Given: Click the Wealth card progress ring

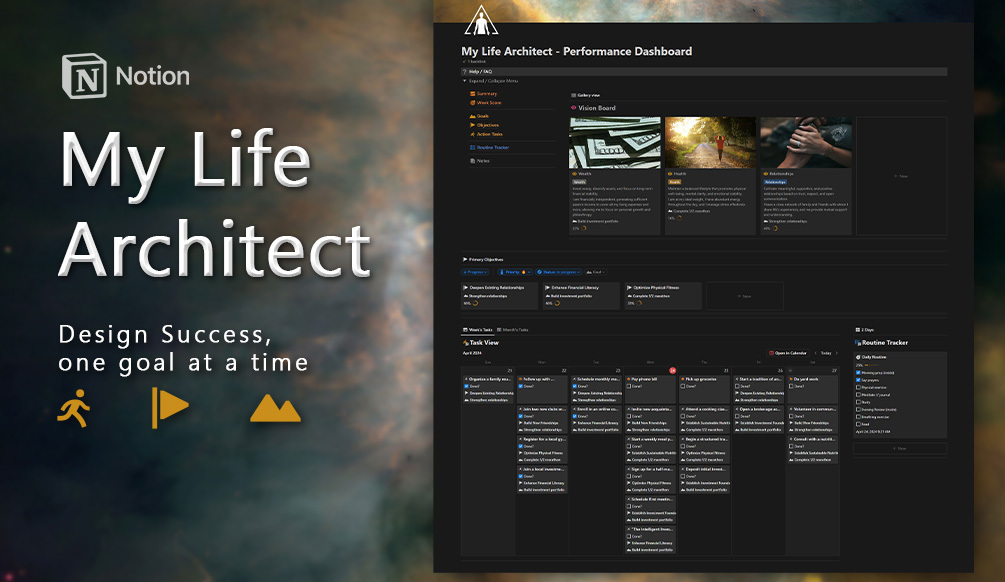Looking at the screenshot, I should (584, 228).
